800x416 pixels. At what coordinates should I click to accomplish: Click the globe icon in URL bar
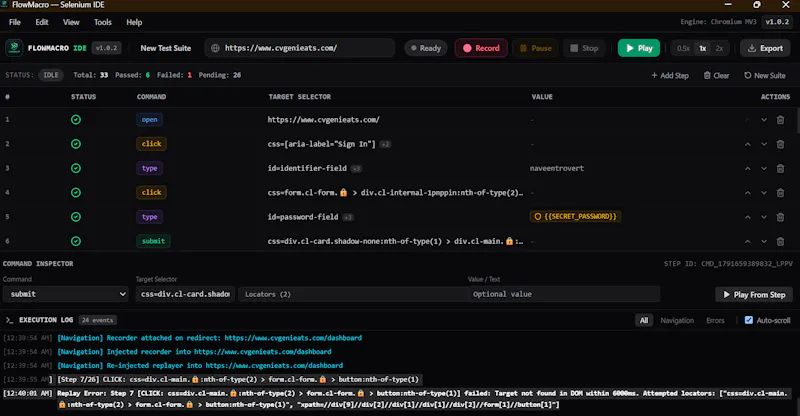click(215, 48)
